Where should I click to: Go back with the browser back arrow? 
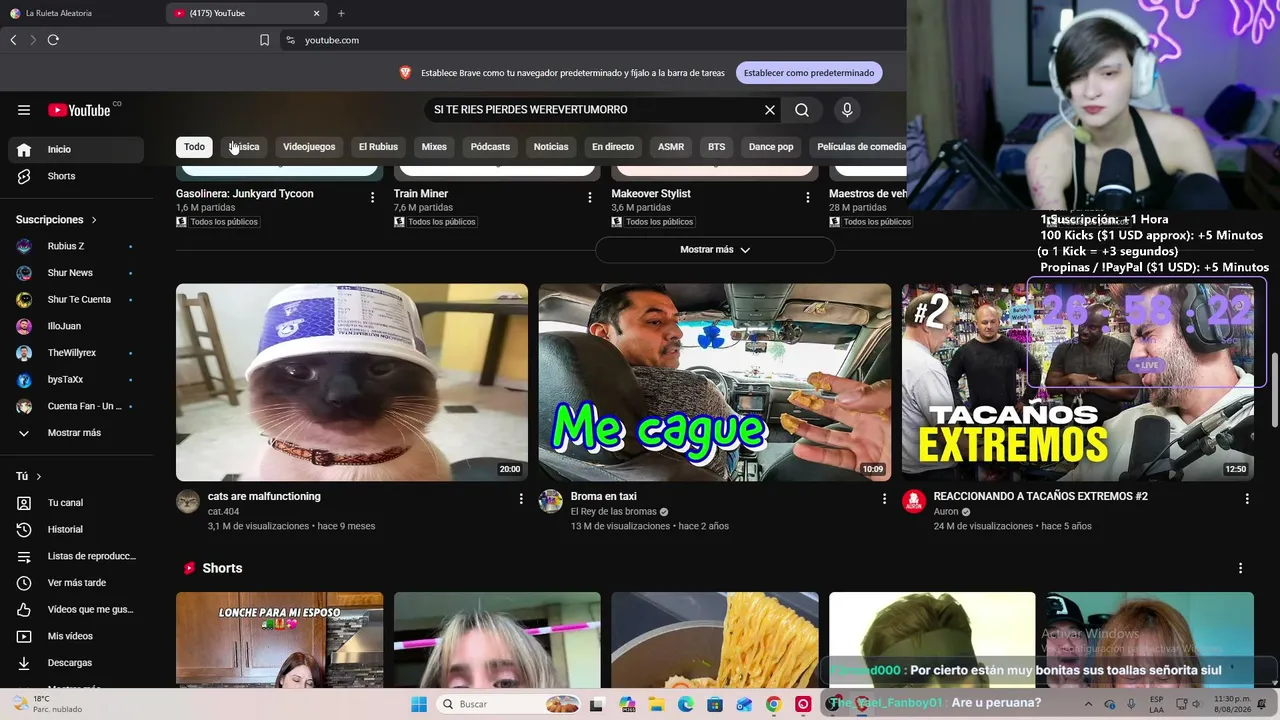tap(13, 40)
